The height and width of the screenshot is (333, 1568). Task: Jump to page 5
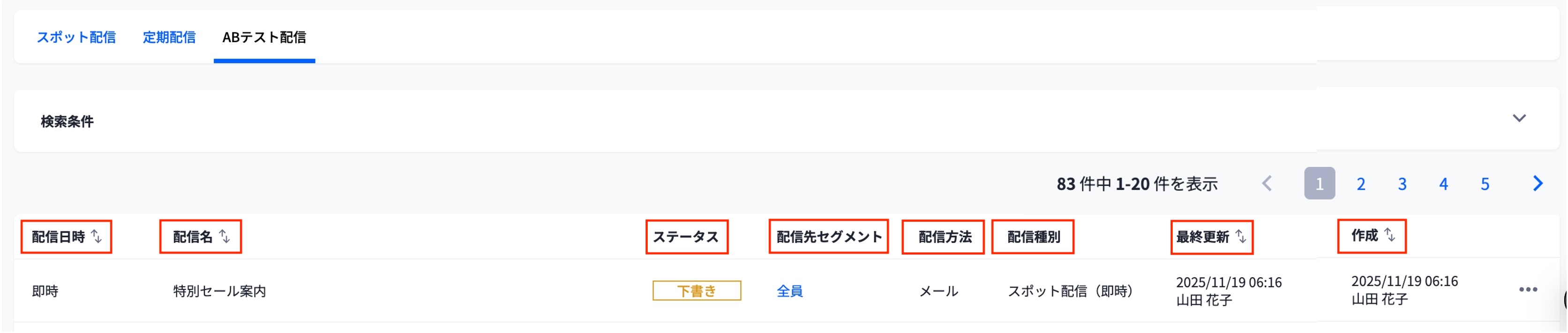coord(1485,184)
